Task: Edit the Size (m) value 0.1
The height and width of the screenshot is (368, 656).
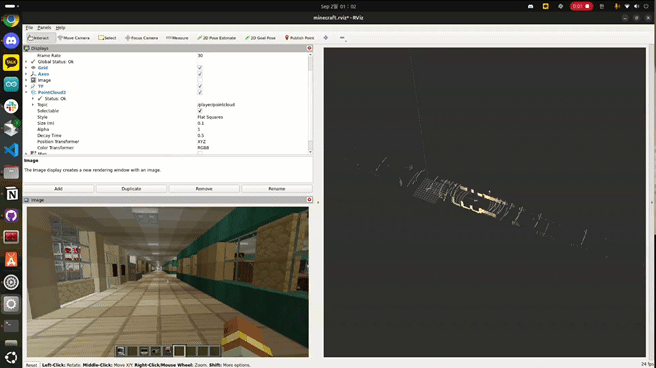Action: [200, 123]
